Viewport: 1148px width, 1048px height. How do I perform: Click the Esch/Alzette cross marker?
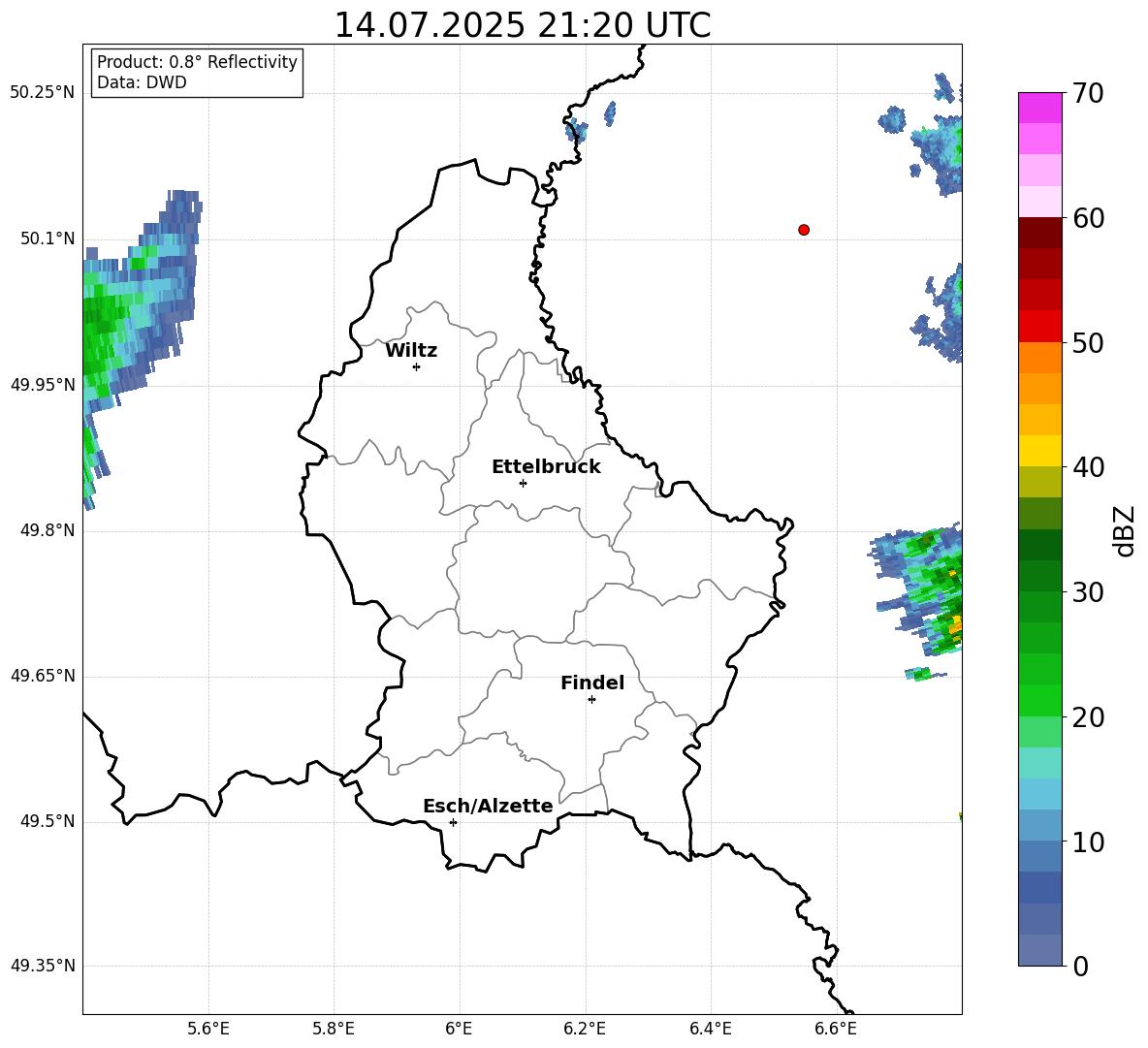[453, 822]
